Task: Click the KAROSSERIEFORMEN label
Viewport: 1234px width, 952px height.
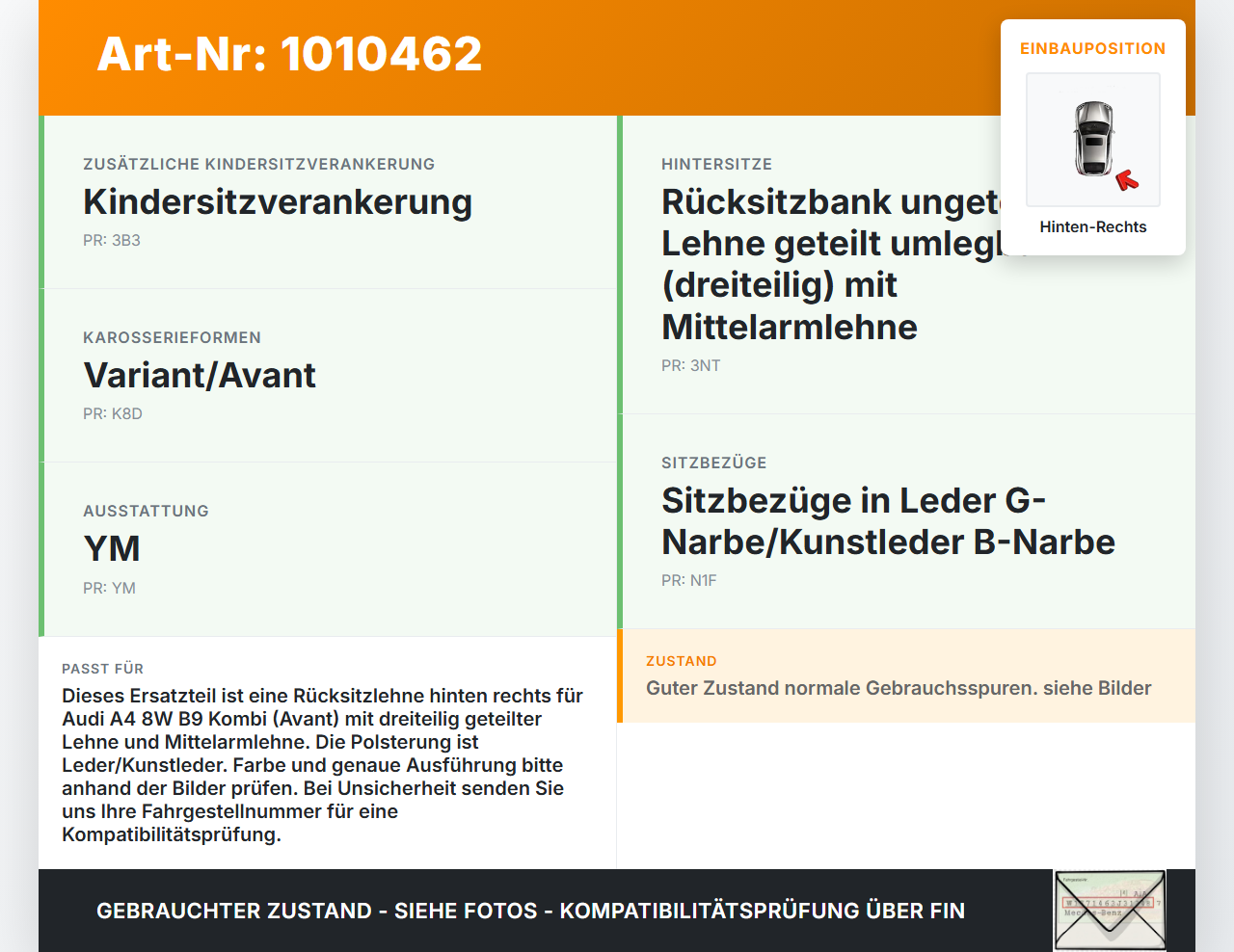Action: point(172,337)
